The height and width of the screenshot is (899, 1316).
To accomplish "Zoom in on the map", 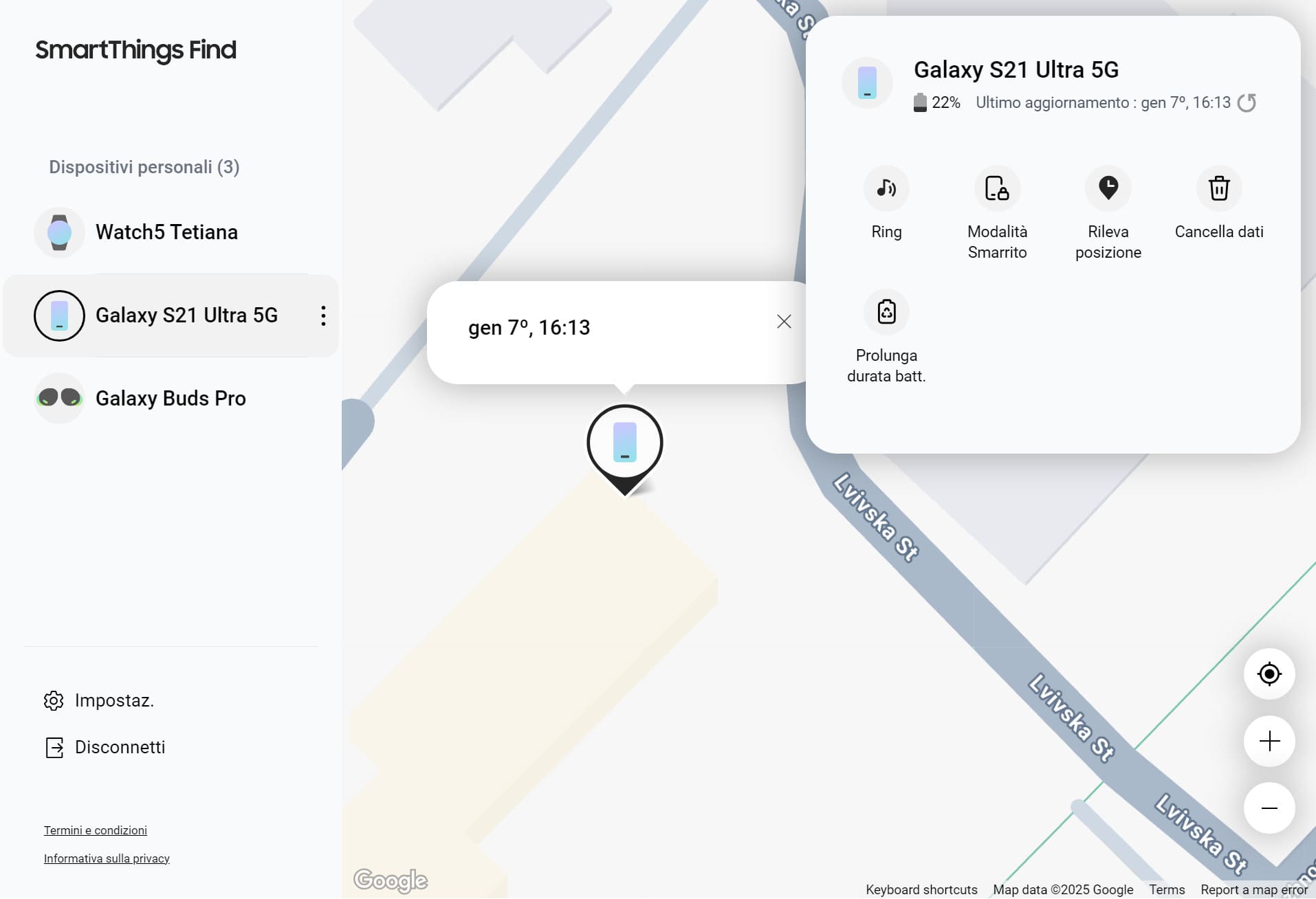I will coord(1269,742).
